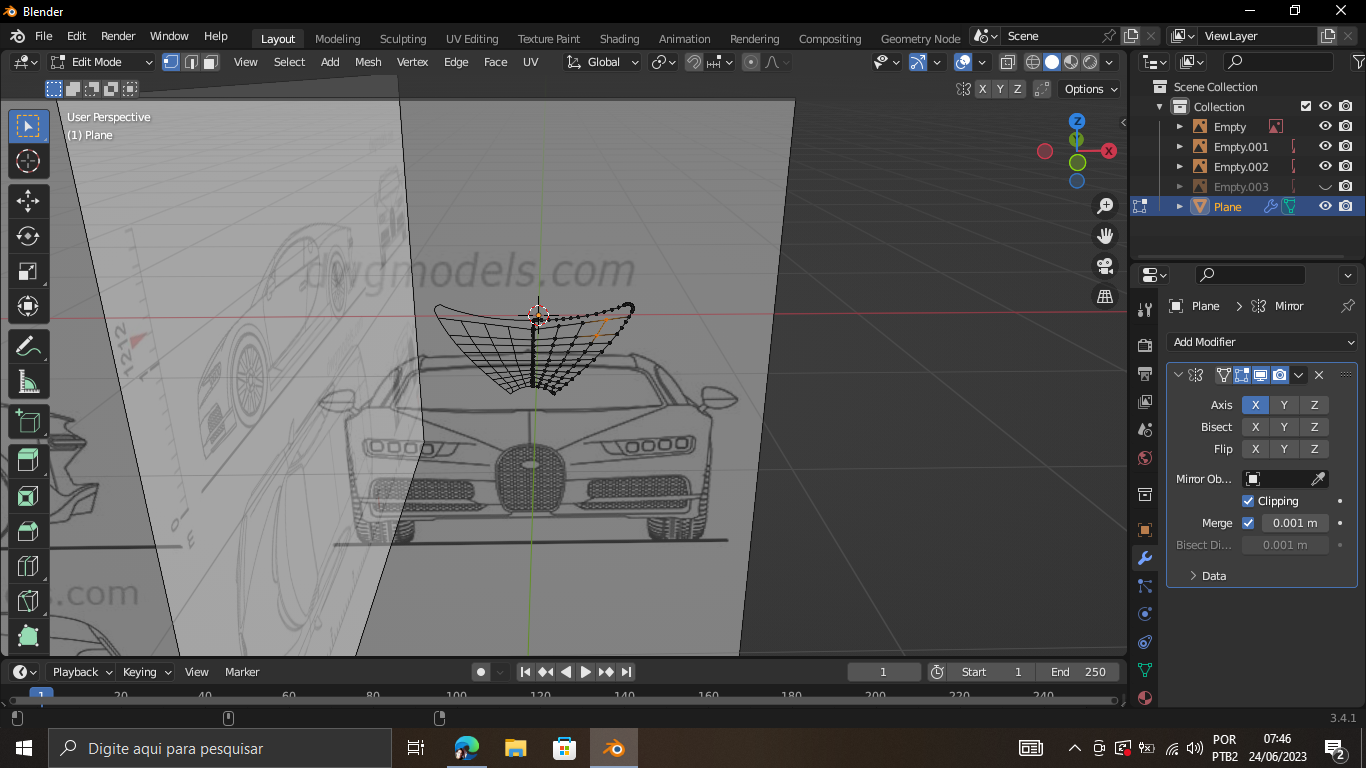The width and height of the screenshot is (1366, 768).
Task: Open the File menu
Action: pyautogui.click(x=44, y=36)
